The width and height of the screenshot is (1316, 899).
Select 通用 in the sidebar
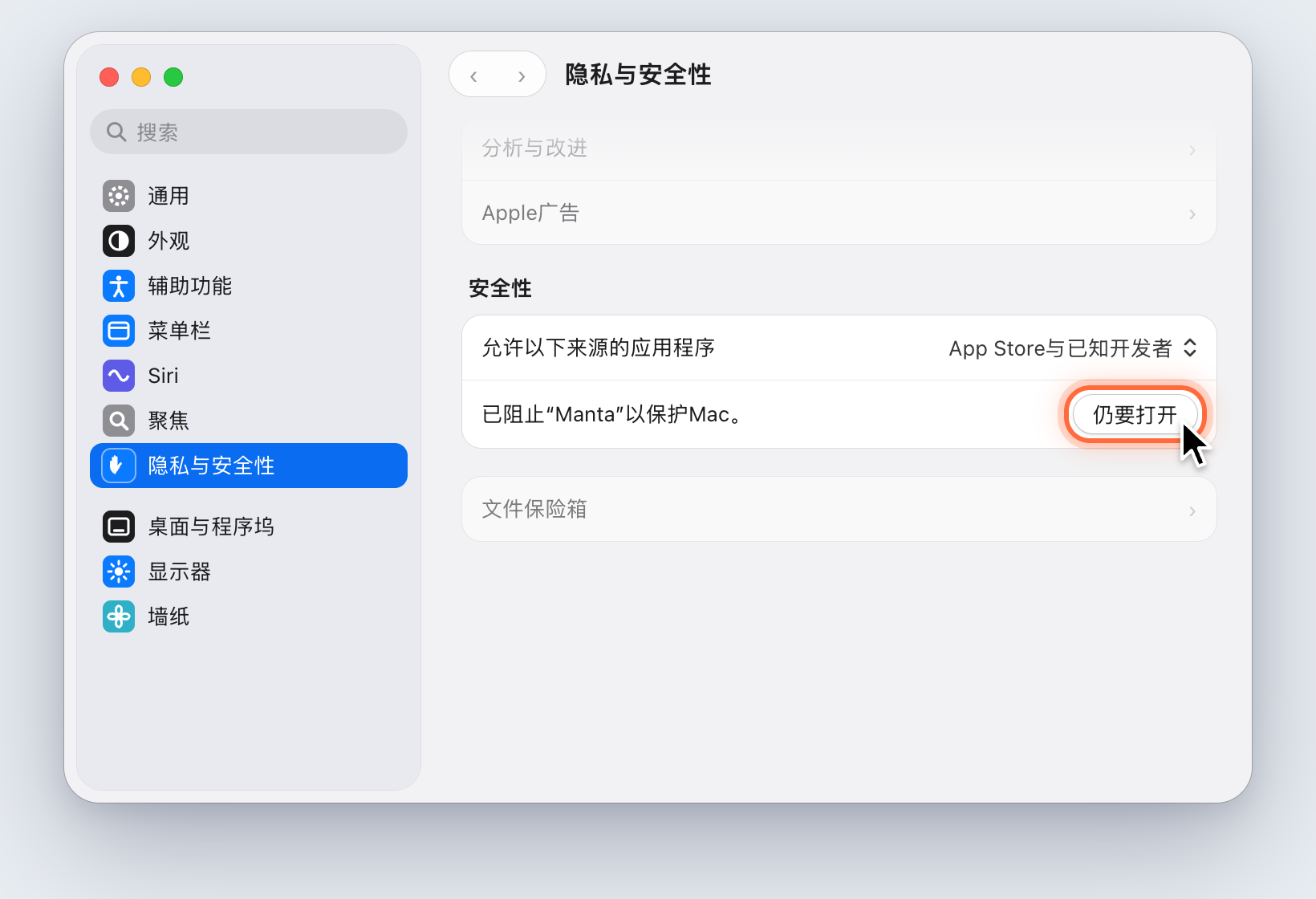pyautogui.click(x=249, y=196)
